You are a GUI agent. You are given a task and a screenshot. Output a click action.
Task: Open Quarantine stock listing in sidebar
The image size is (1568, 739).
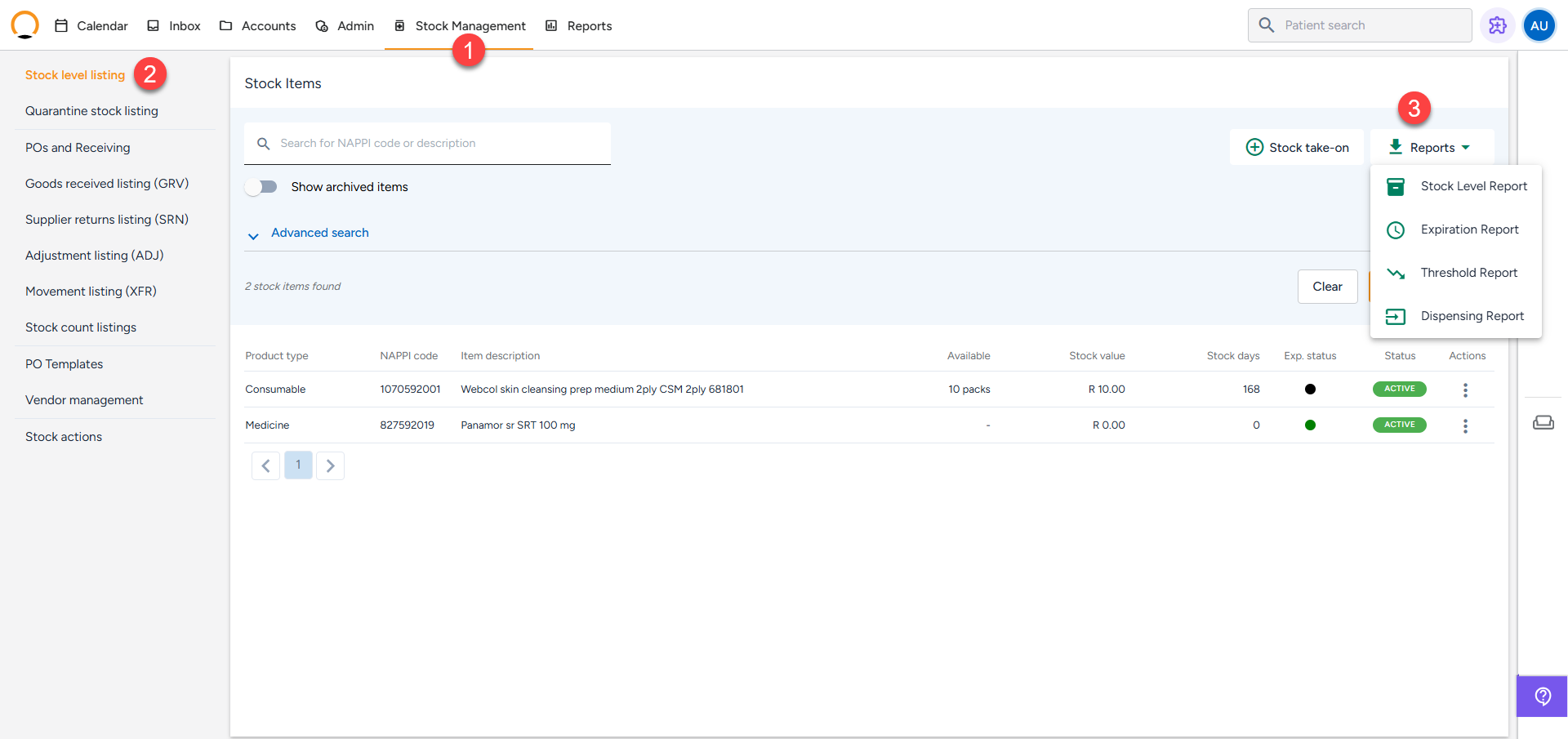[x=91, y=111]
